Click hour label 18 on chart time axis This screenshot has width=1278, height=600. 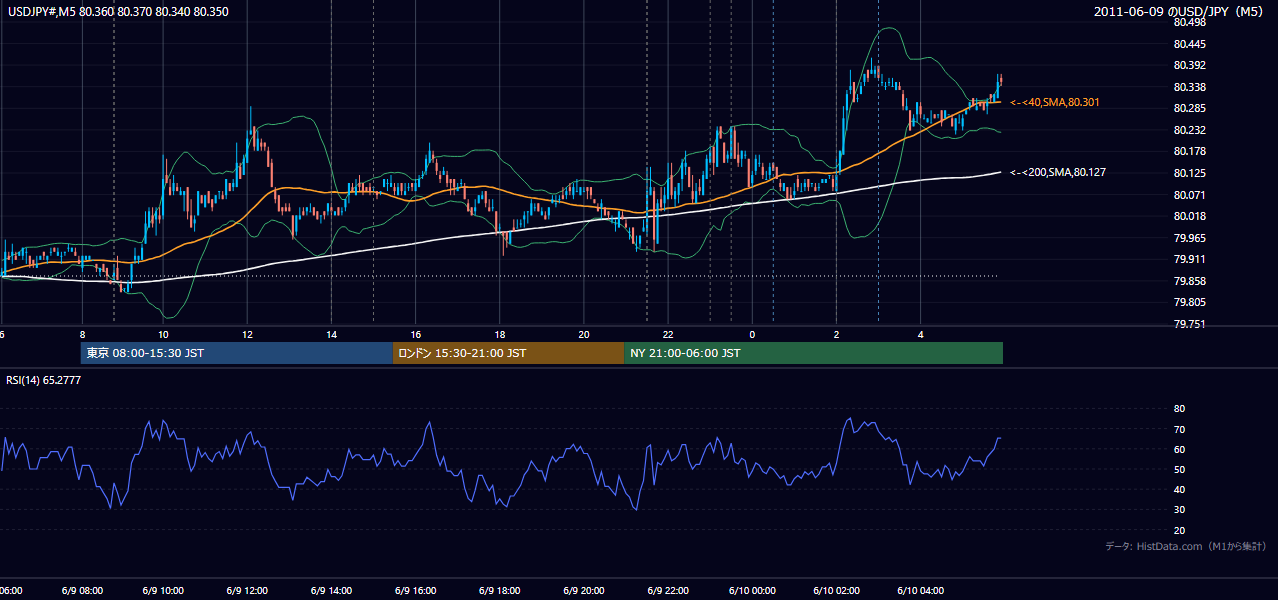(500, 334)
